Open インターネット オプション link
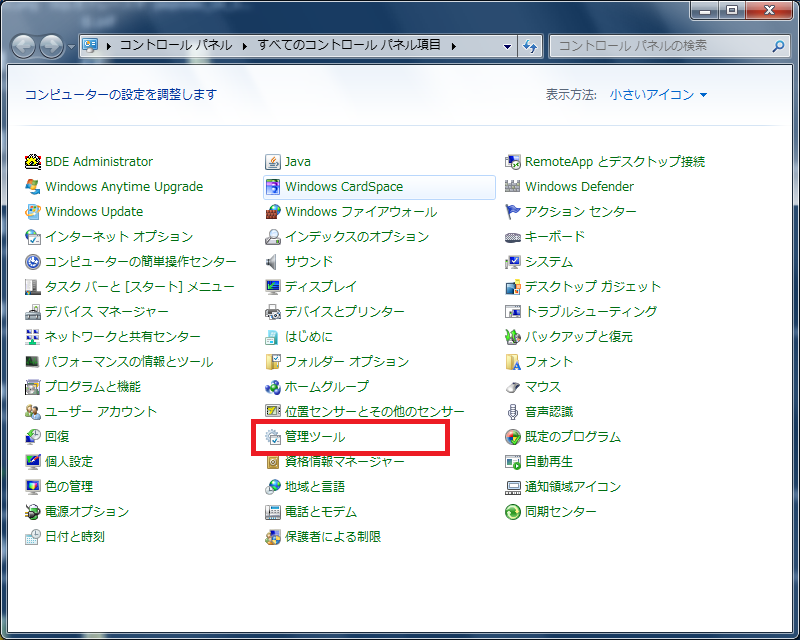Viewport: 800px width, 640px height. point(119,237)
